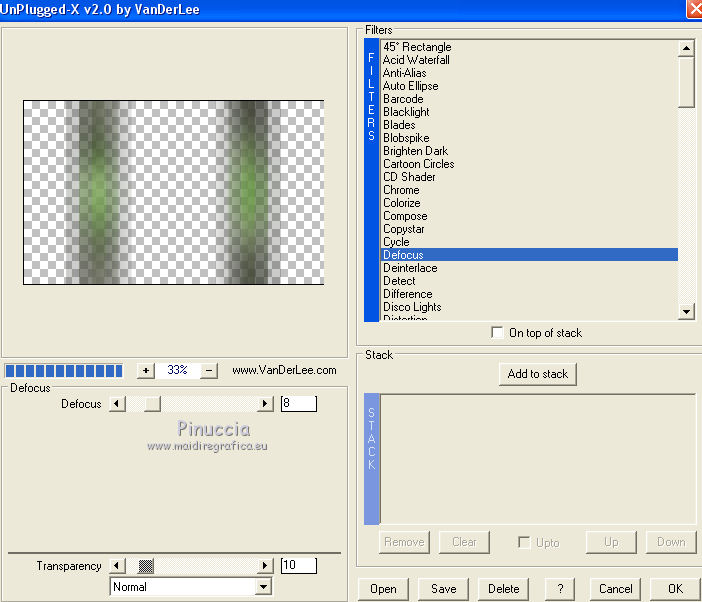Click the Filters list scroll-down arrow

[x=686, y=311]
